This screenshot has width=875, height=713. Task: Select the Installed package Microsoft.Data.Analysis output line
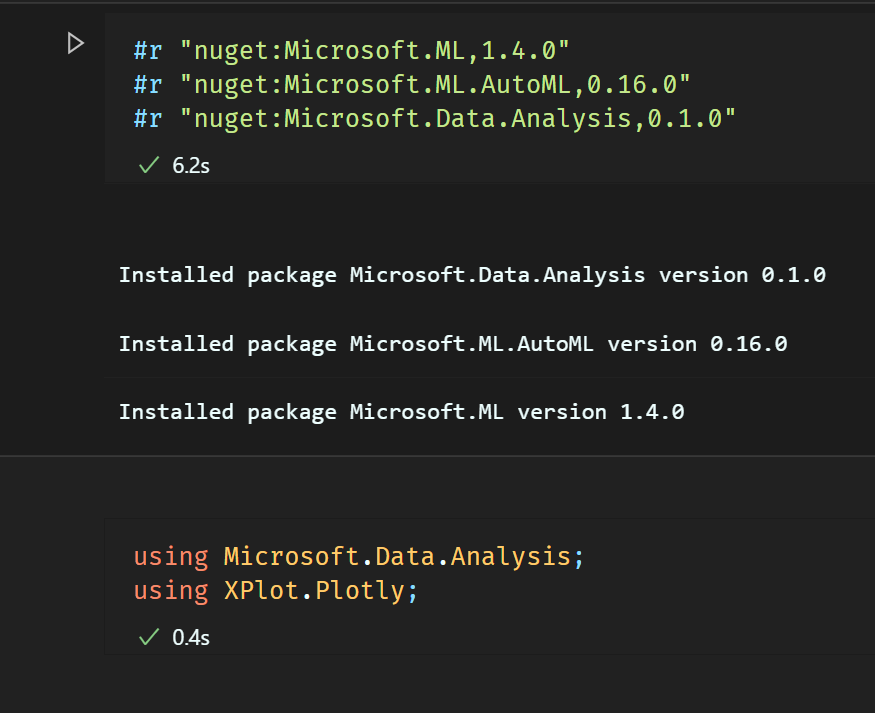(x=472, y=274)
